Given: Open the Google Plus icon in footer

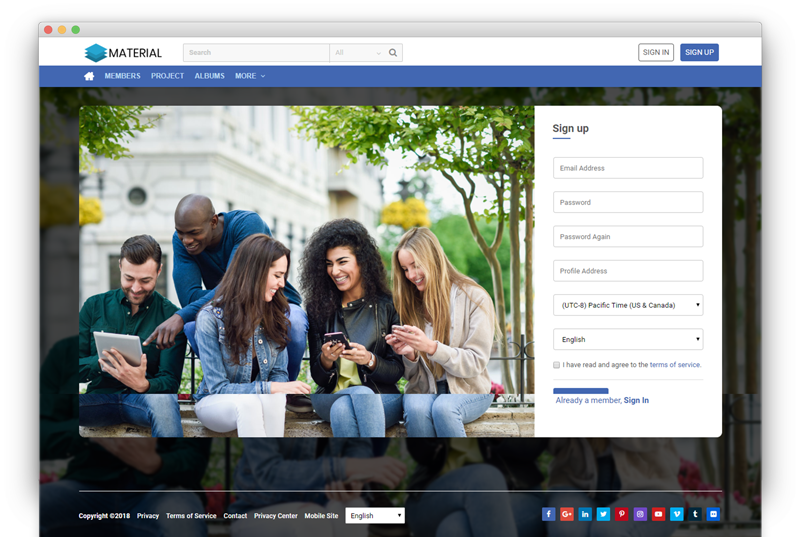Looking at the screenshot, I should [567, 514].
